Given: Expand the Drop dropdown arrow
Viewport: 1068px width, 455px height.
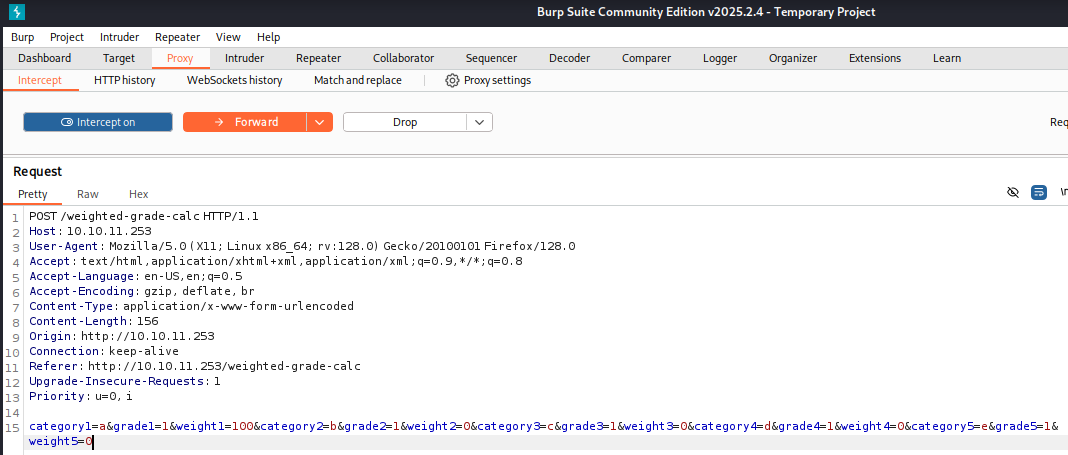Looking at the screenshot, I should pyautogui.click(x=480, y=122).
